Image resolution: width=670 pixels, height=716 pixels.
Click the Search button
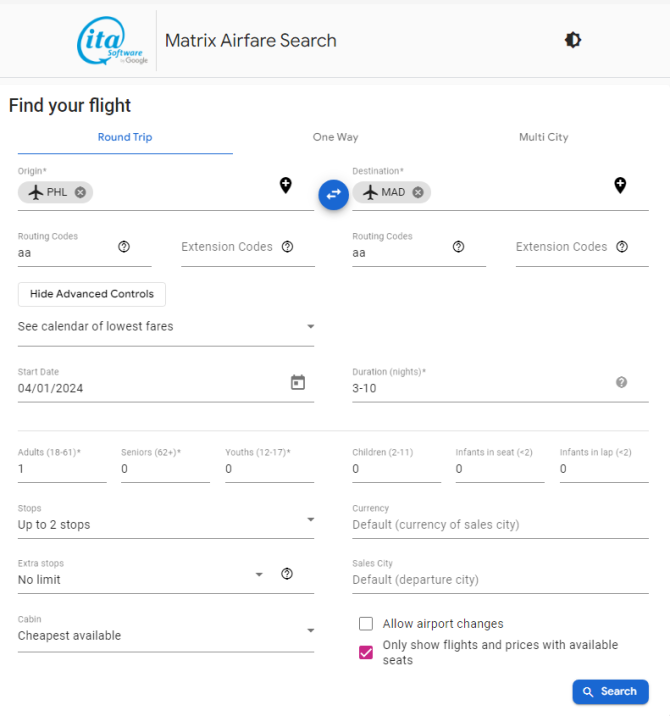[x=610, y=691]
